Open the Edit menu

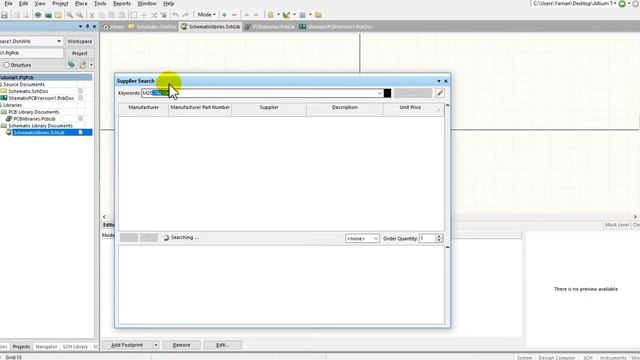[24, 3]
